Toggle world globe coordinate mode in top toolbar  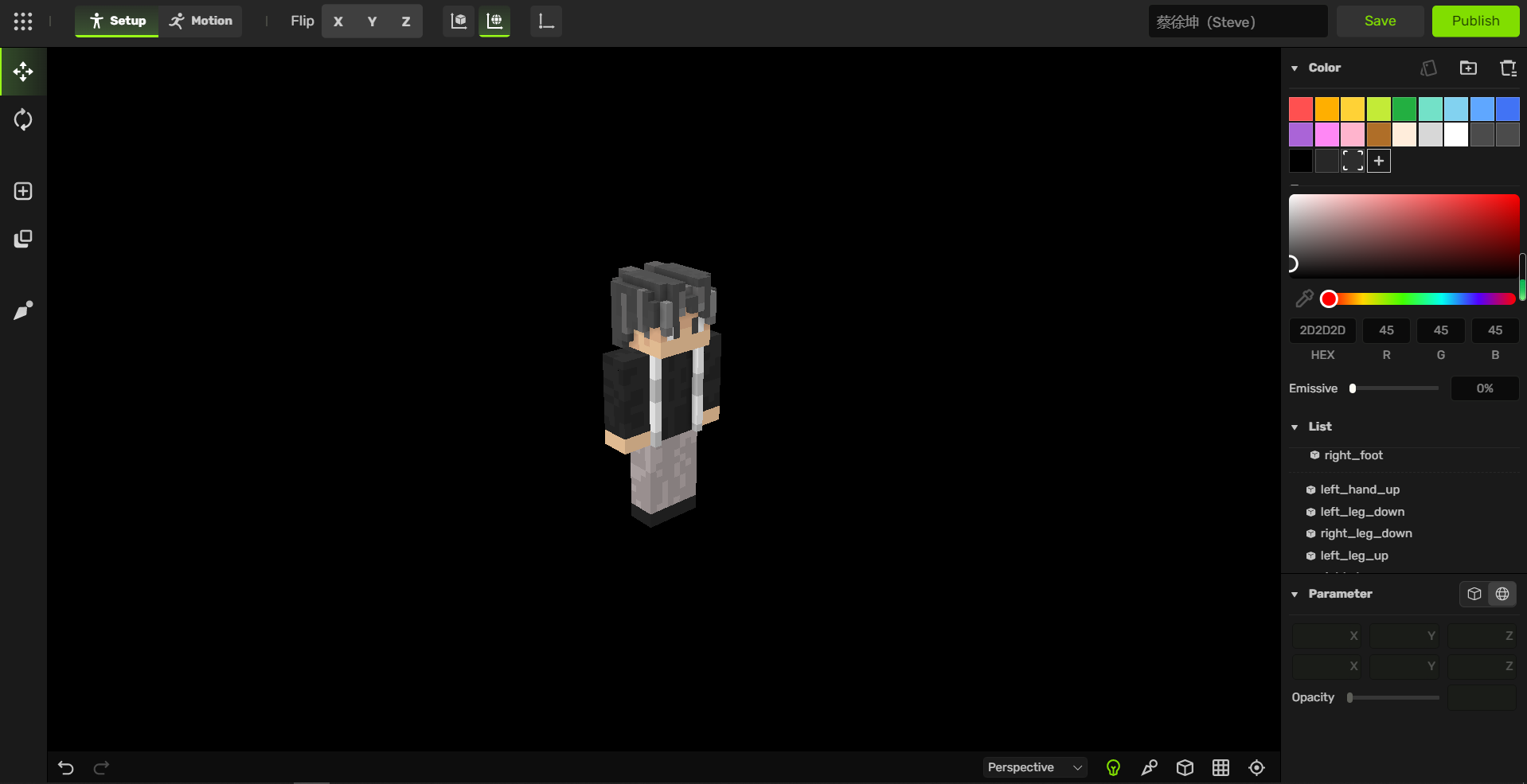[x=494, y=21]
